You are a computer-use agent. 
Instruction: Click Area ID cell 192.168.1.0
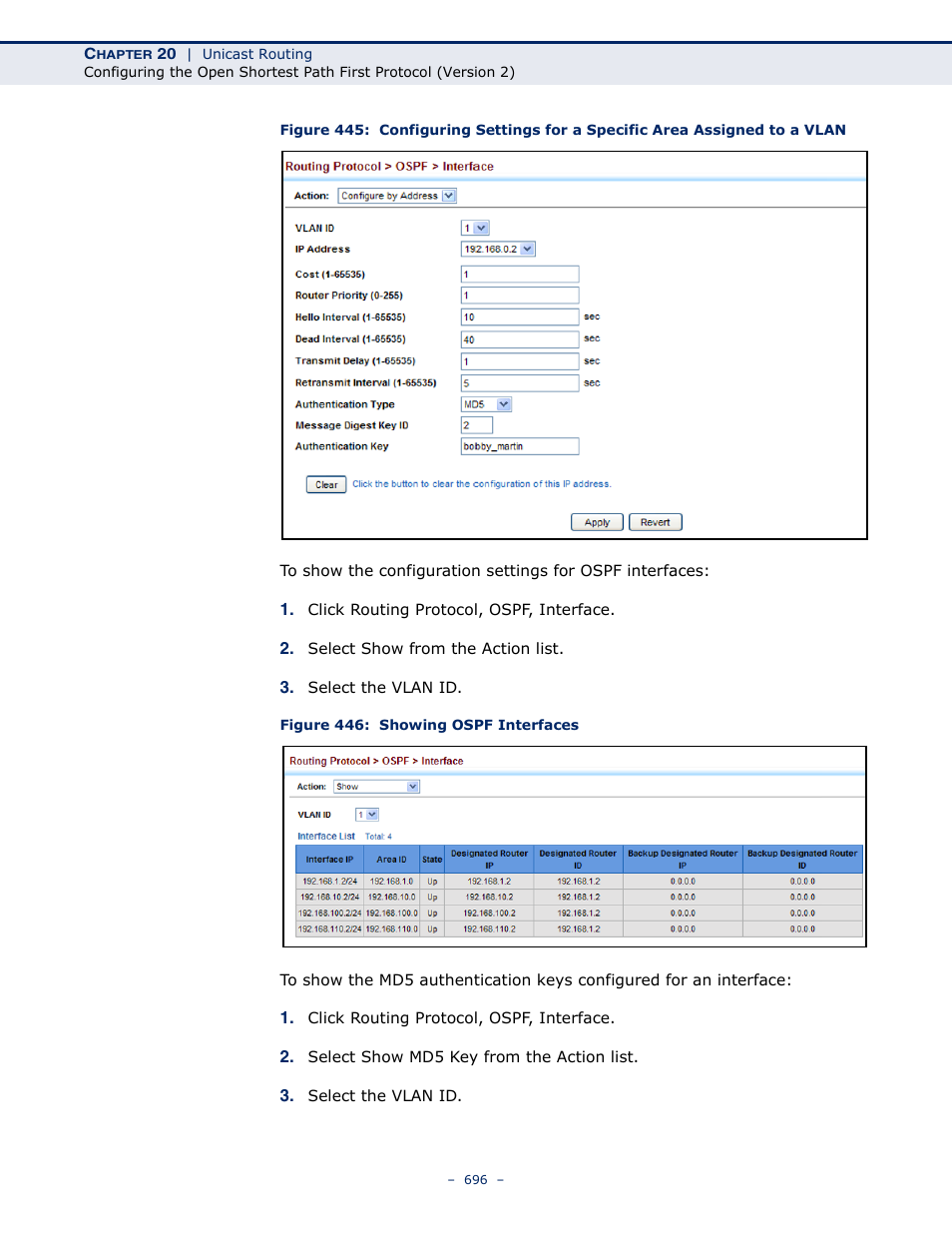[x=391, y=882]
